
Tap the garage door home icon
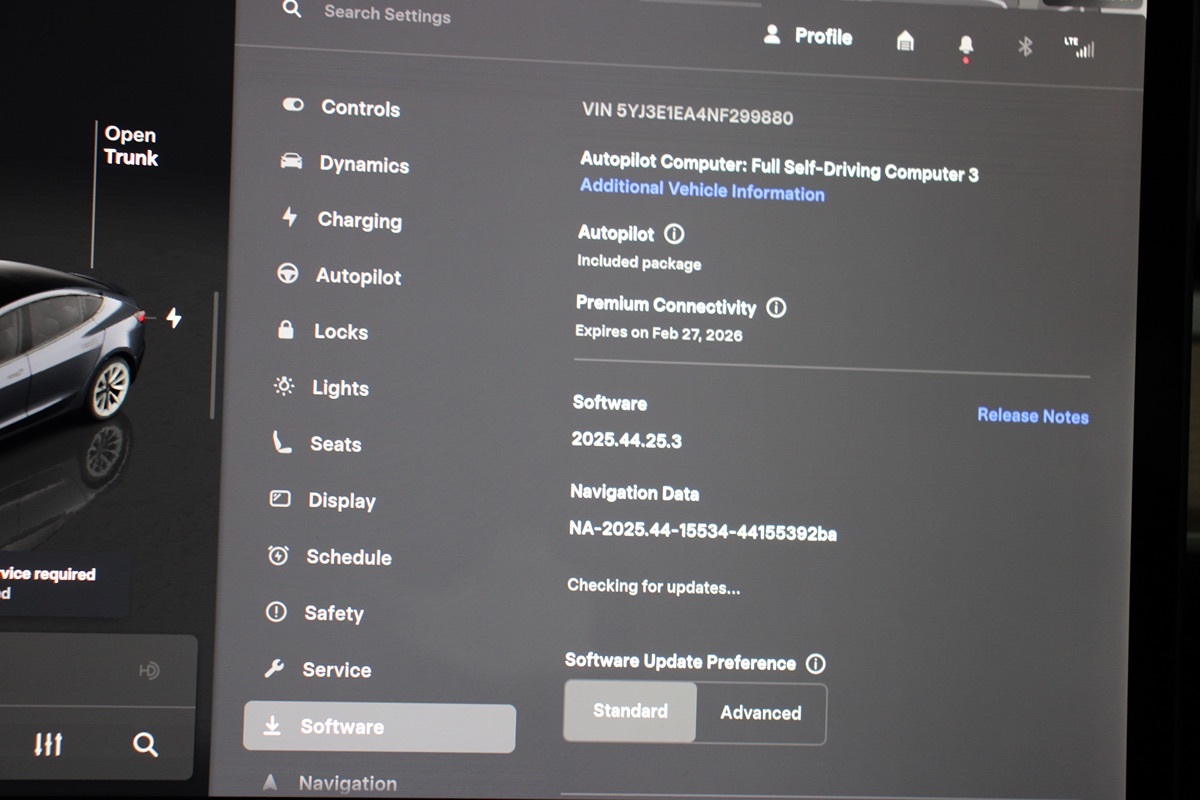click(905, 41)
